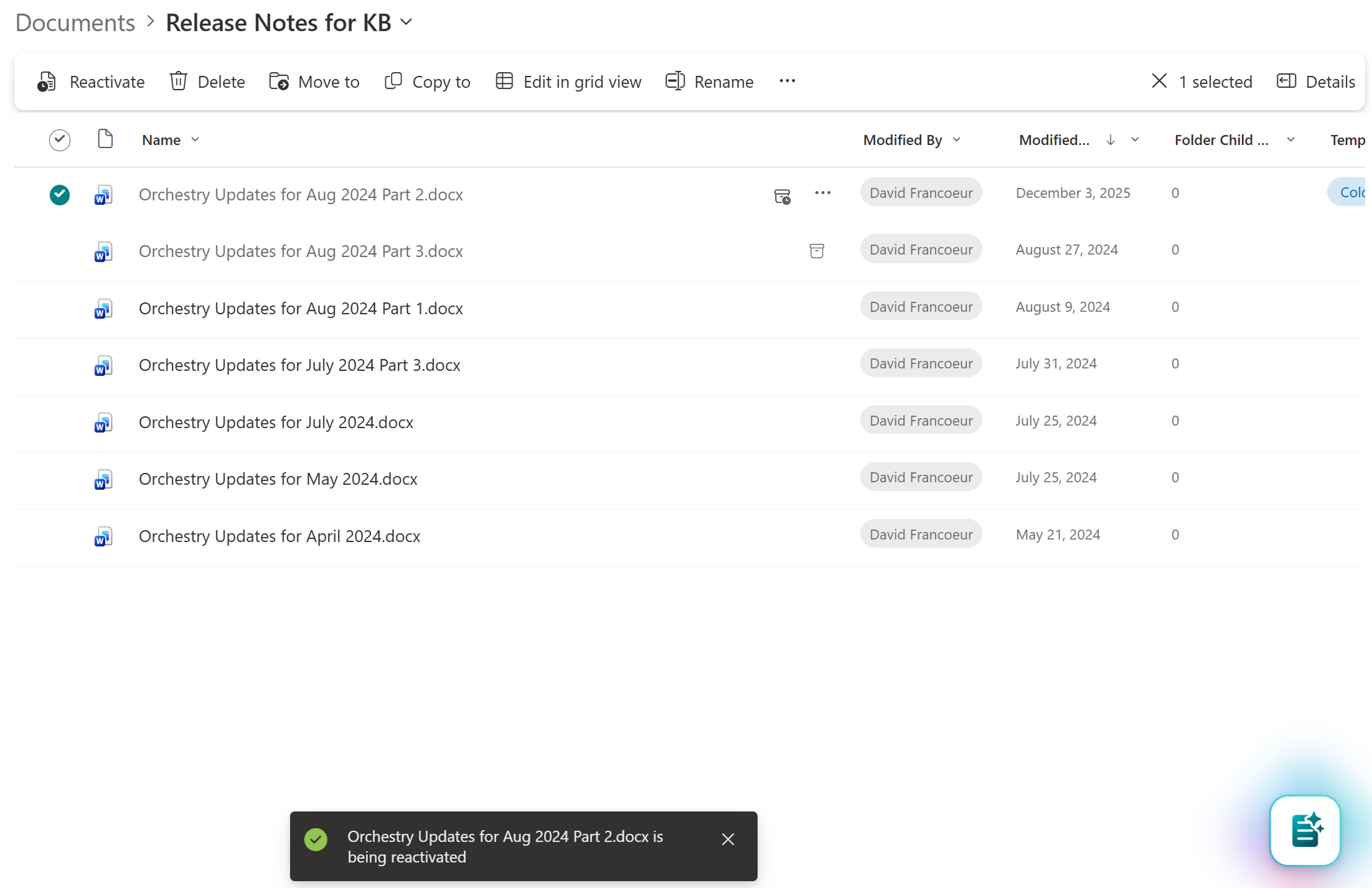Open the floating notes assistant button
This screenshot has width=1372, height=888.
point(1305,830)
